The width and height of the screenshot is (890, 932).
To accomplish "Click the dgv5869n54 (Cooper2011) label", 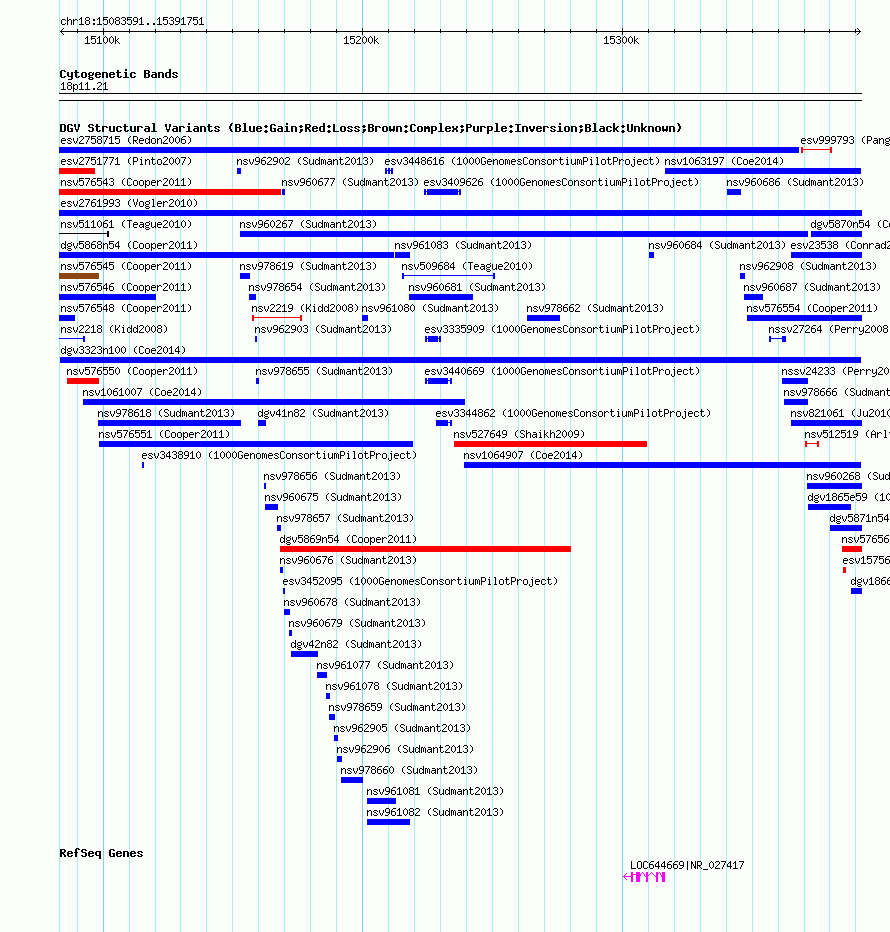I will (348, 539).
